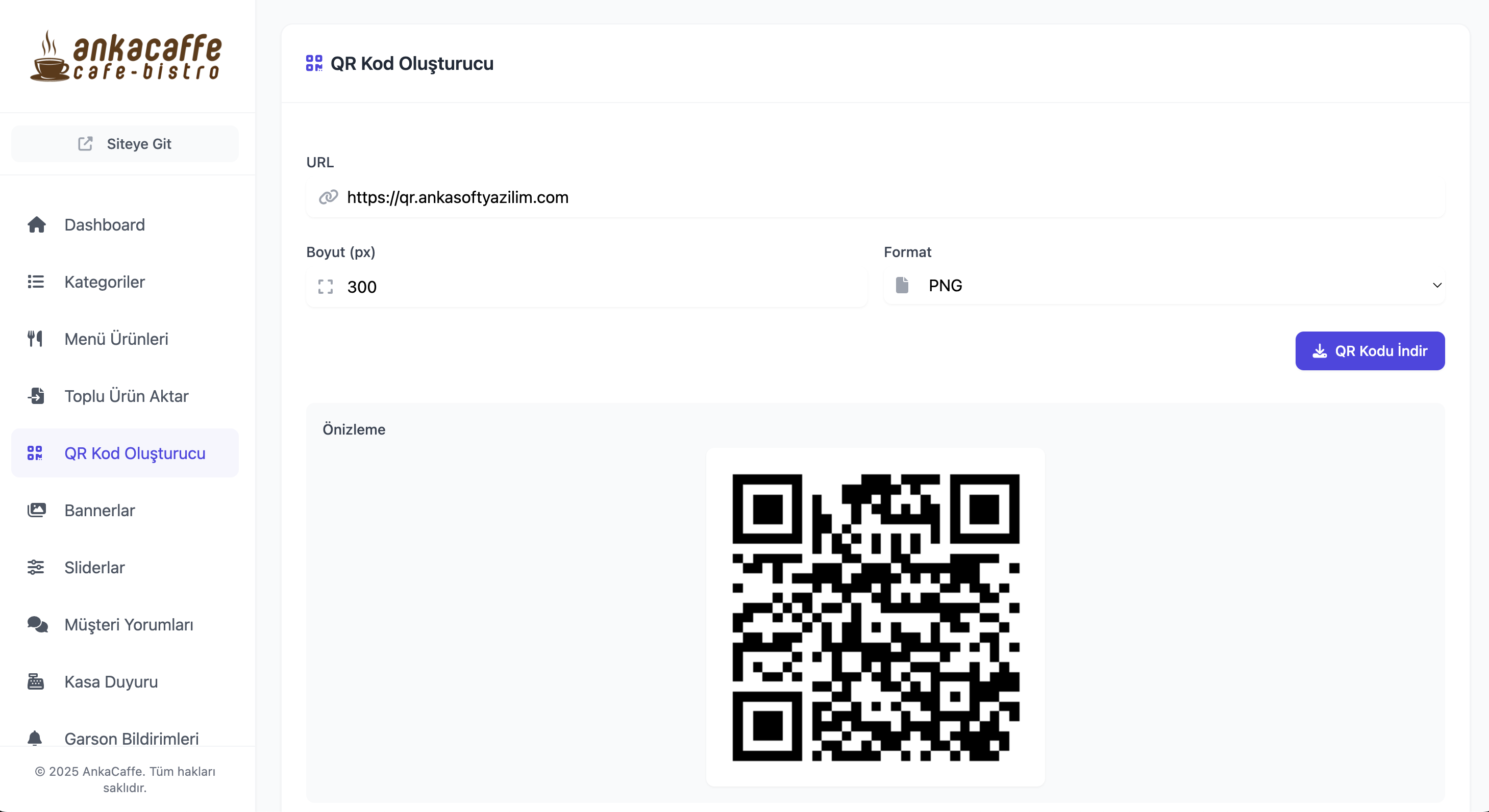Click the Dashboard home icon
The image size is (1489, 812).
coord(36,225)
